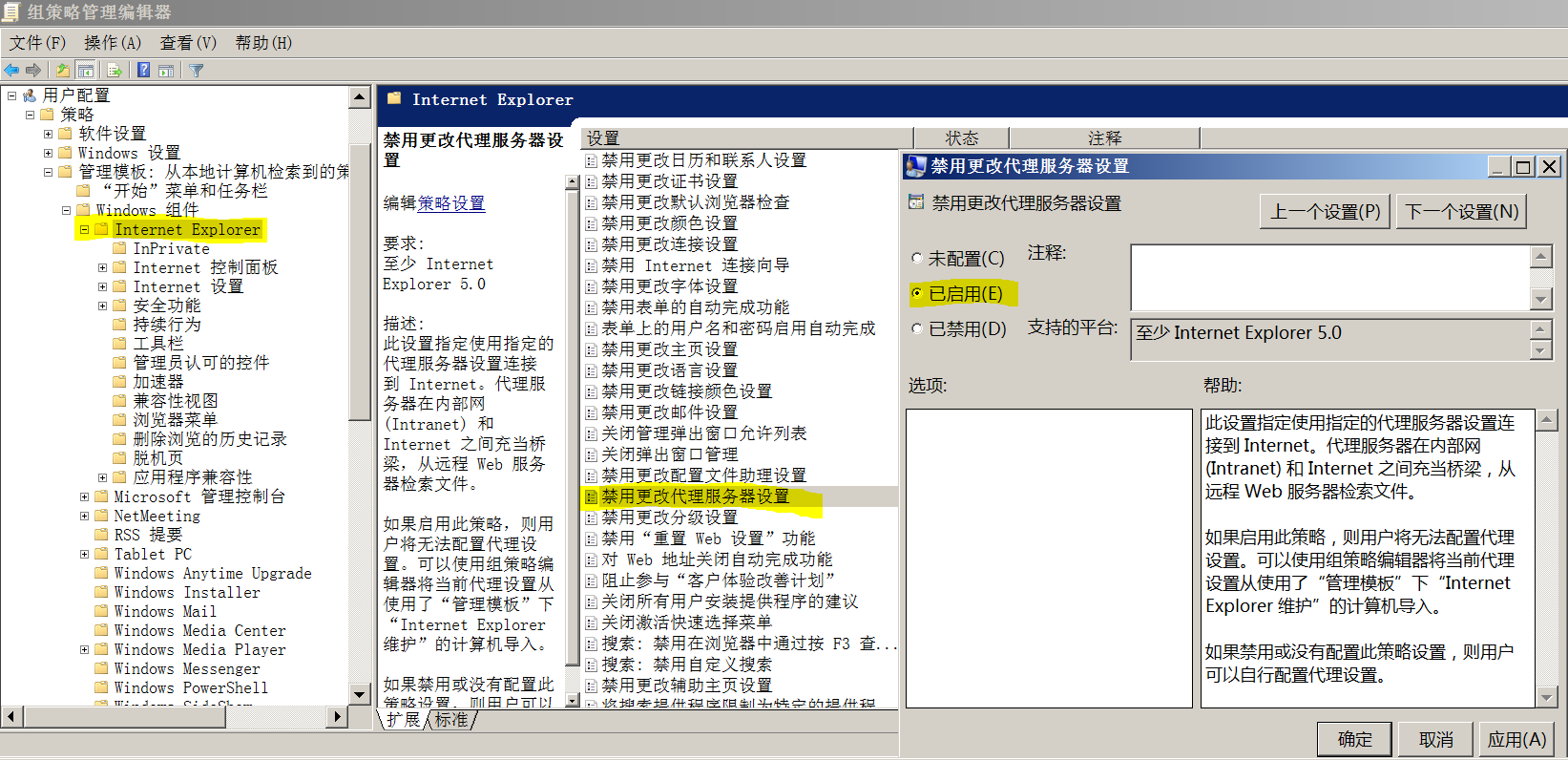Viewport: 1568px width, 760px height.
Task: Click the Back arrow toolbar icon
Action: click(11, 70)
